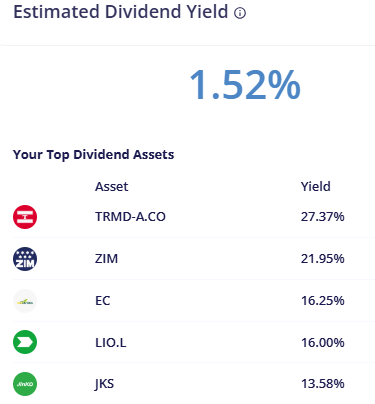Click the 16.25% yield for EC
Image resolution: width=375 pixels, height=404 pixels.
[x=323, y=301]
